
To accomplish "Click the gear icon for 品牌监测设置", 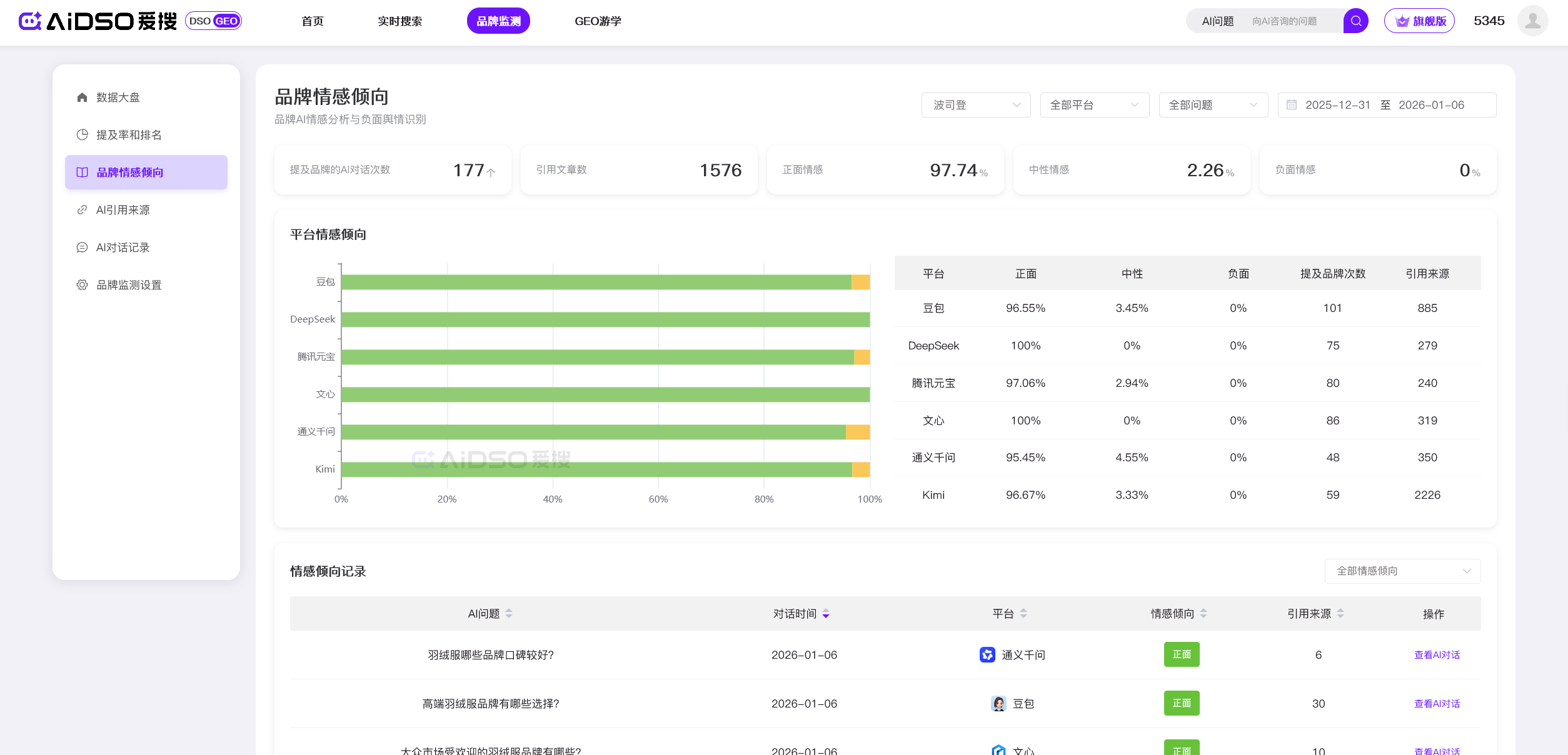I will [x=82, y=285].
